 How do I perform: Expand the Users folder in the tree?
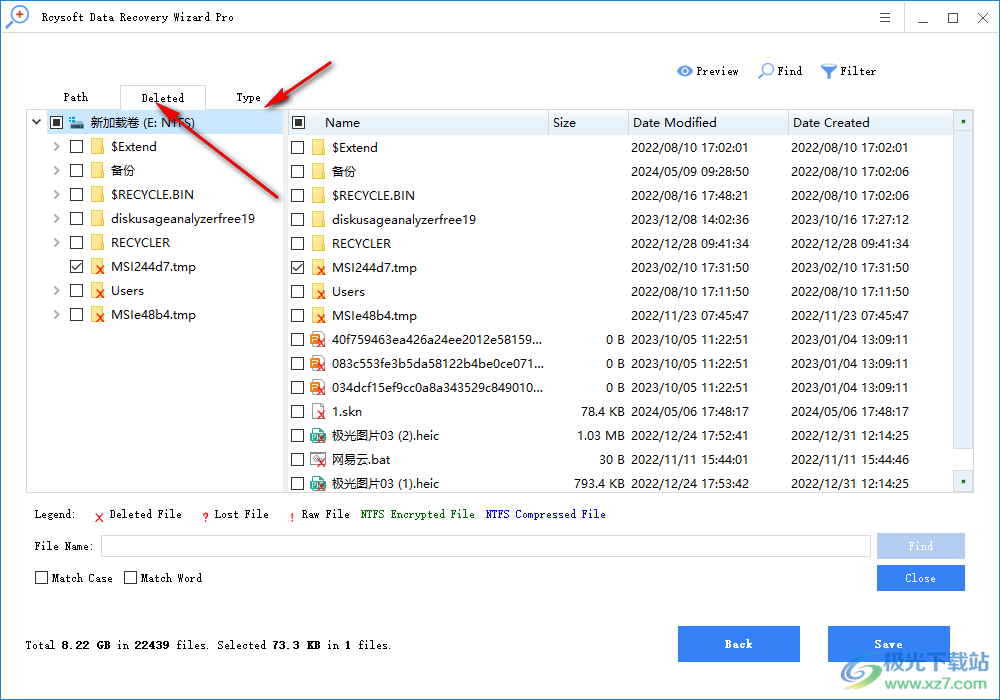[x=56, y=290]
